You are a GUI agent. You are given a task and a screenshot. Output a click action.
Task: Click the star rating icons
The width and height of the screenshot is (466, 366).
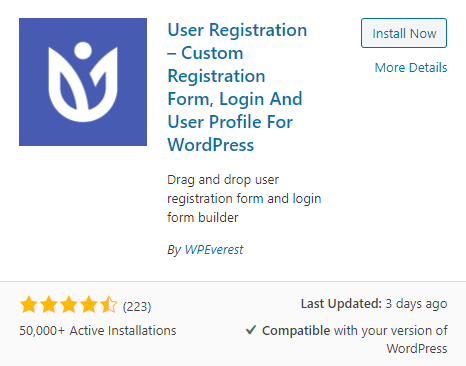[x=69, y=305]
